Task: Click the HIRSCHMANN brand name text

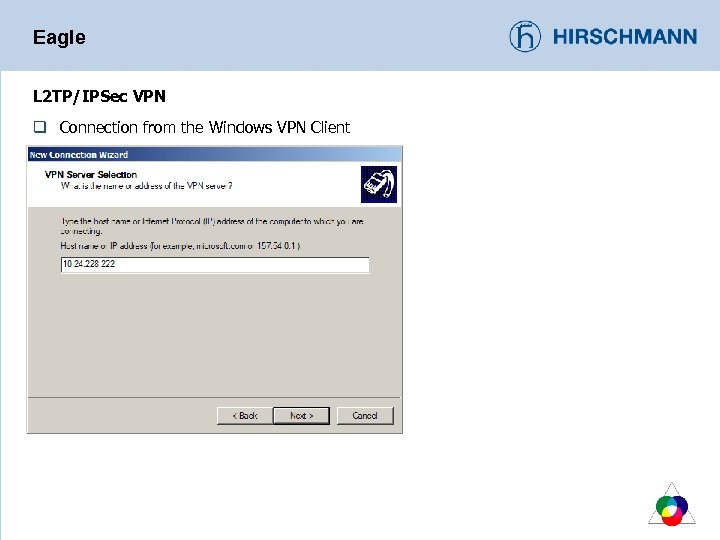Action: coord(625,37)
